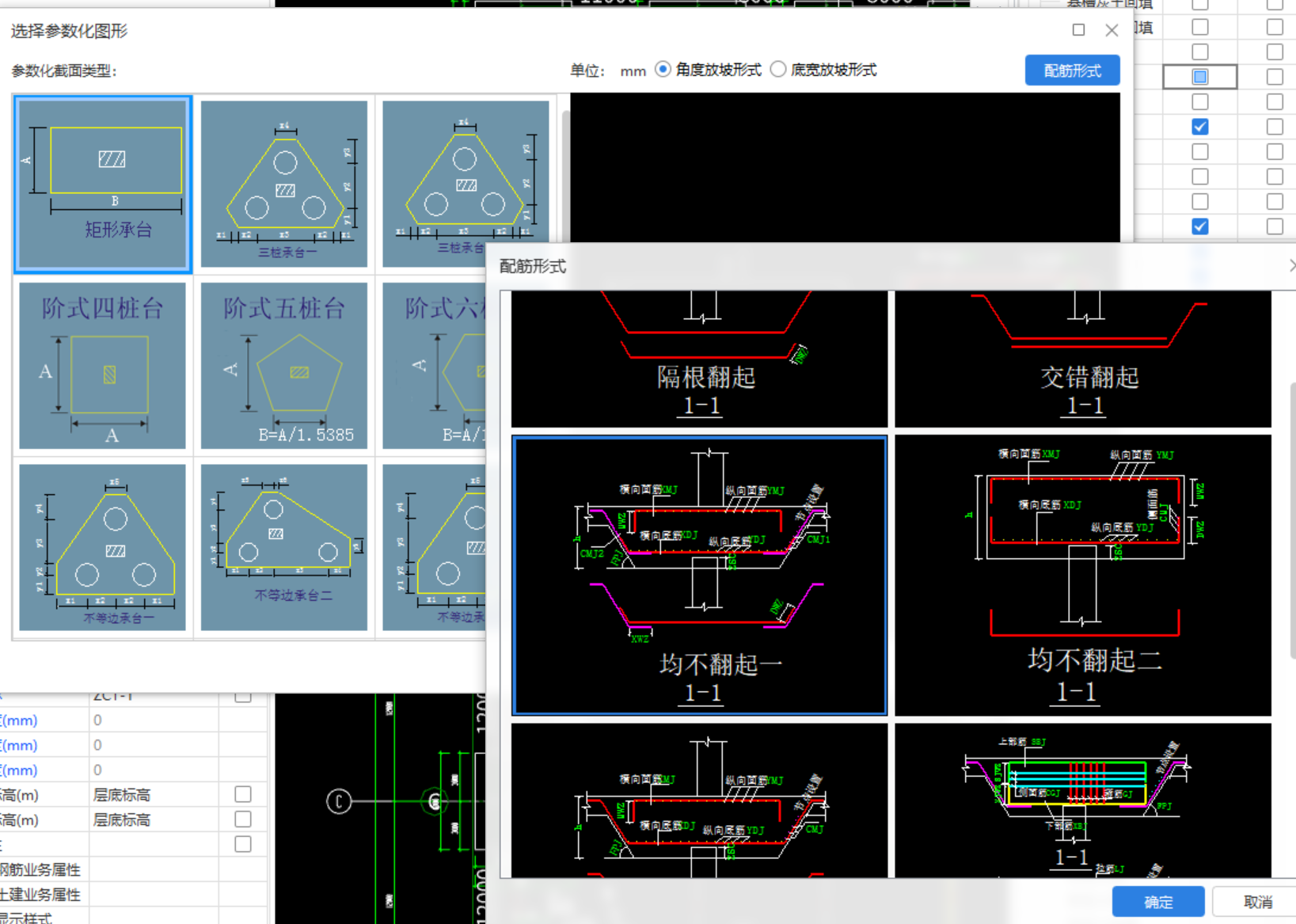Select the 隔根翻起 rebar form
The image size is (1296, 924).
tap(699, 359)
